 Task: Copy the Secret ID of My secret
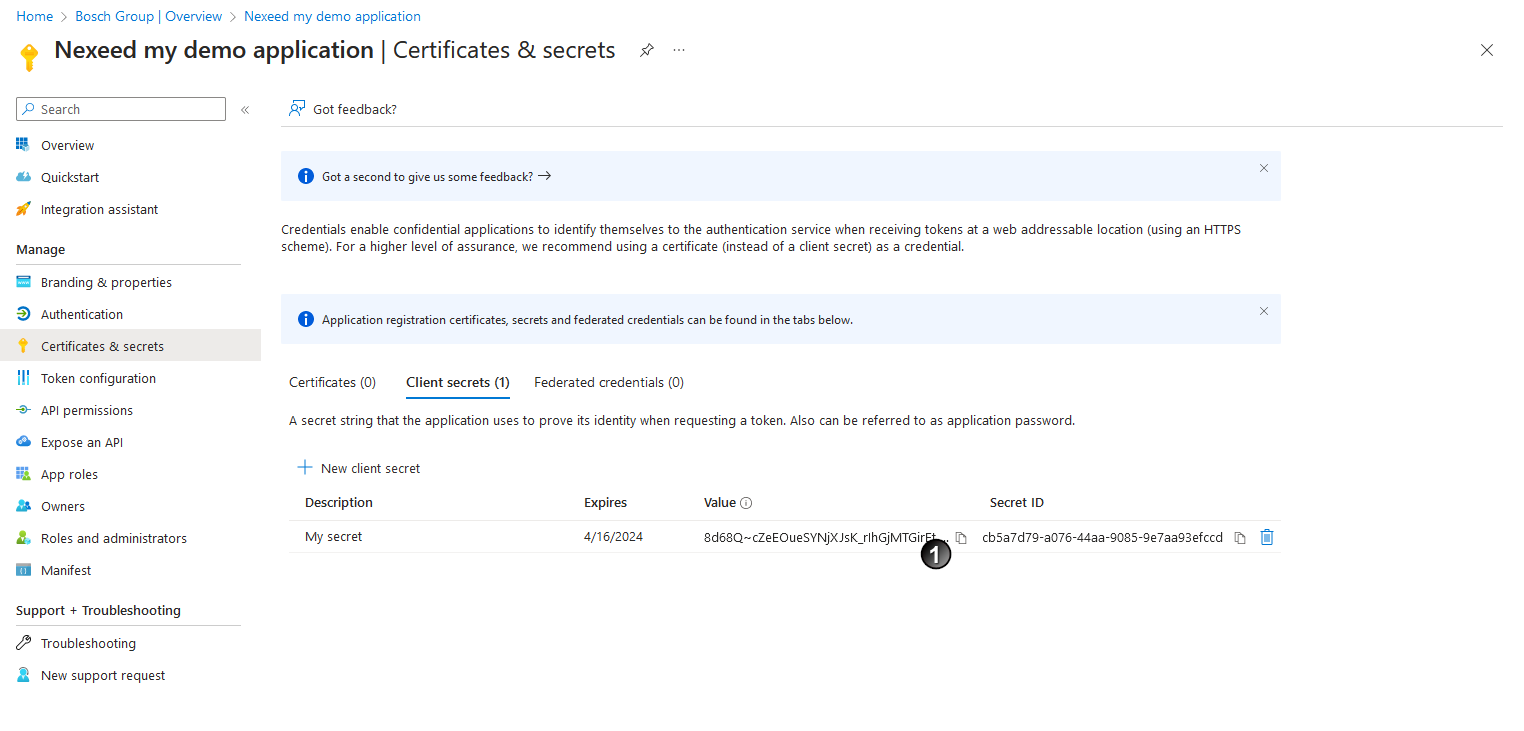pyautogui.click(x=1240, y=537)
